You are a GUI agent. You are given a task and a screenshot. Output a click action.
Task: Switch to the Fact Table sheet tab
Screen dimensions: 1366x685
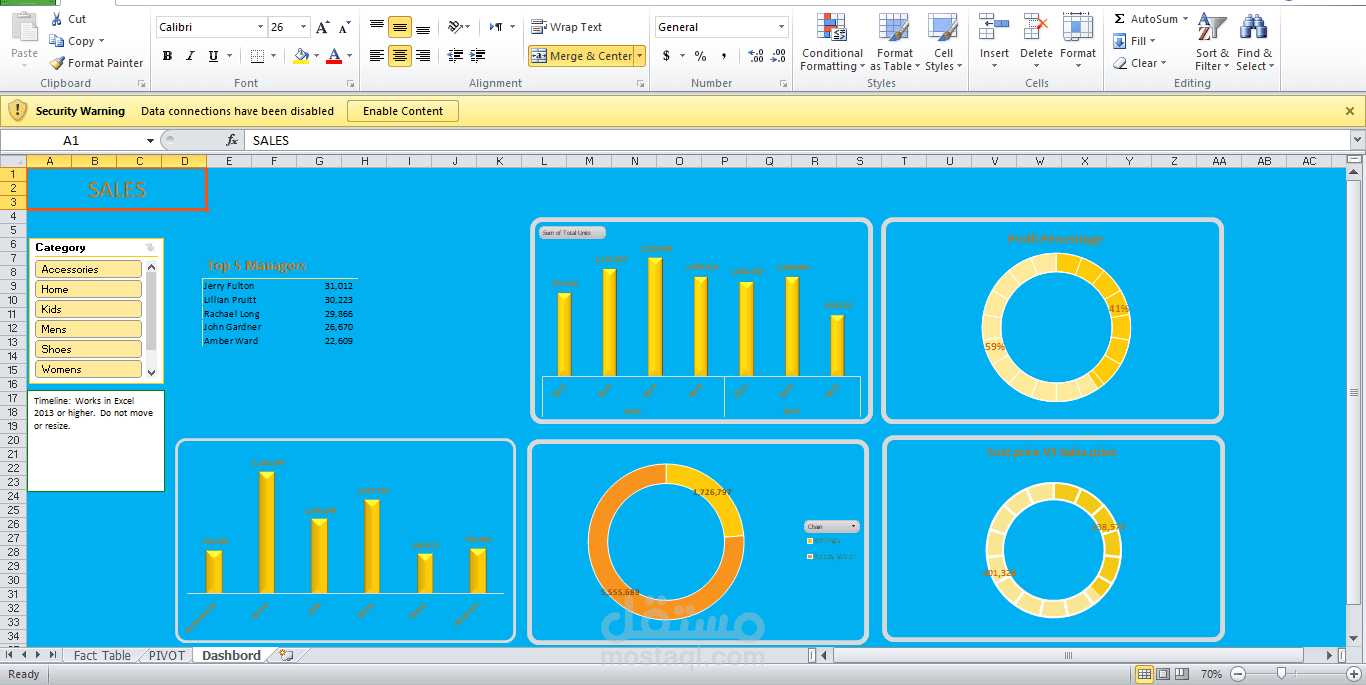coord(102,656)
